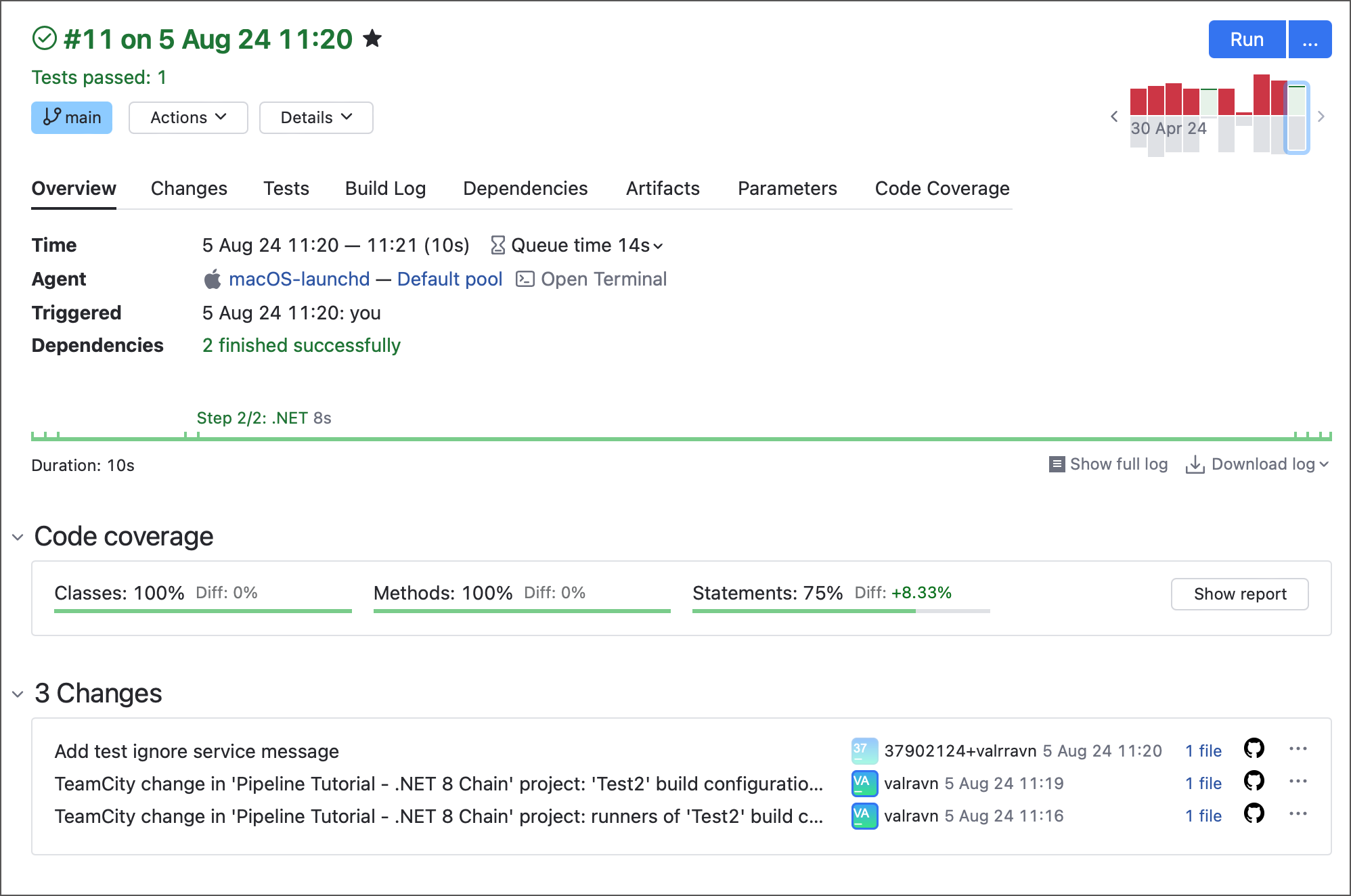1351x896 pixels.
Task: Click the Run button
Action: 1246,39
